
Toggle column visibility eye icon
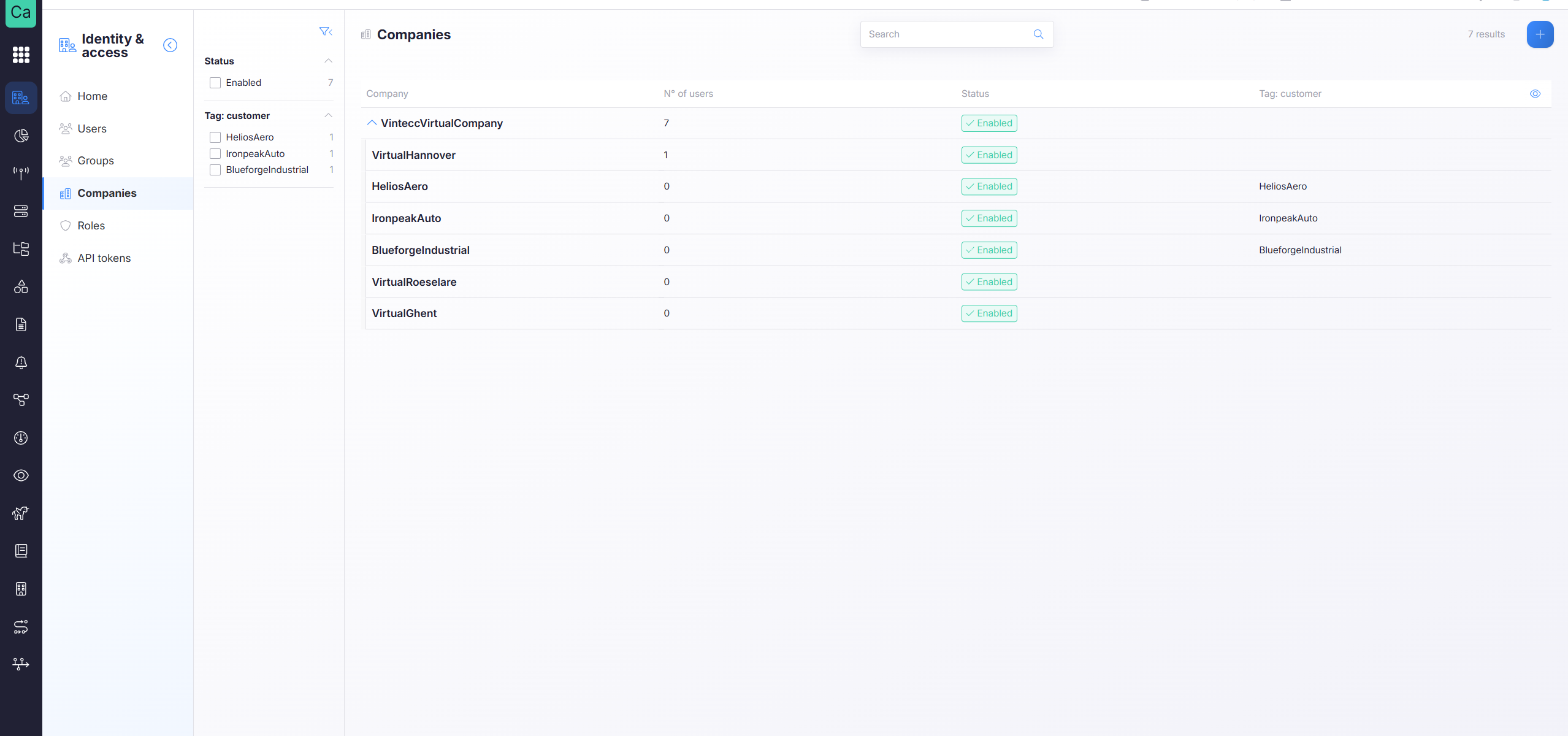(x=1535, y=94)
